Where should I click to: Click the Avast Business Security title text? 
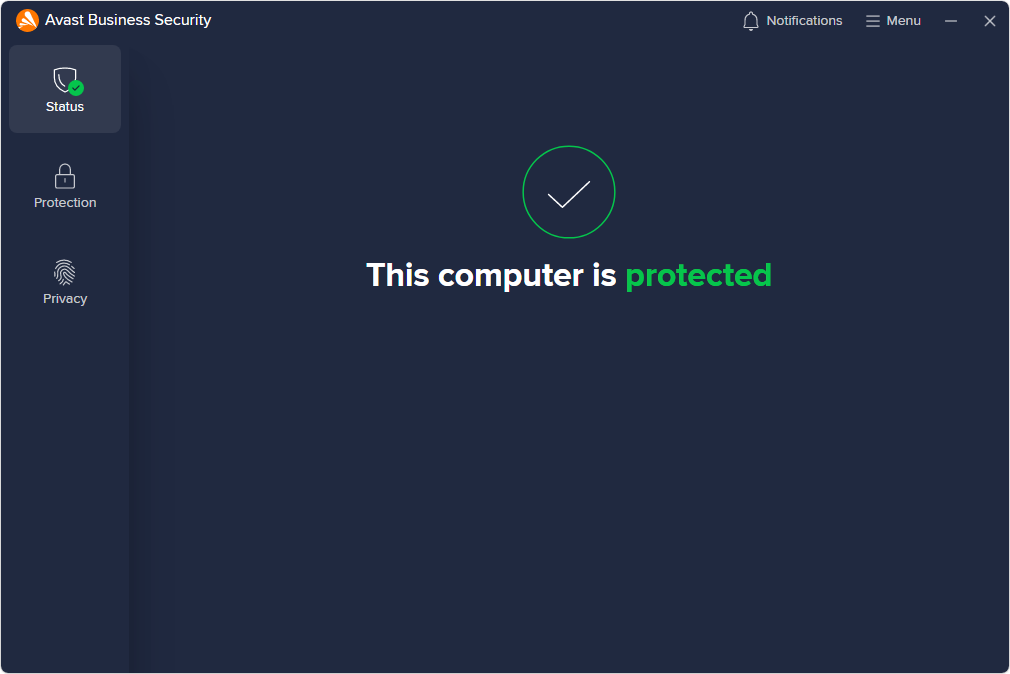[x=128, y=21]
